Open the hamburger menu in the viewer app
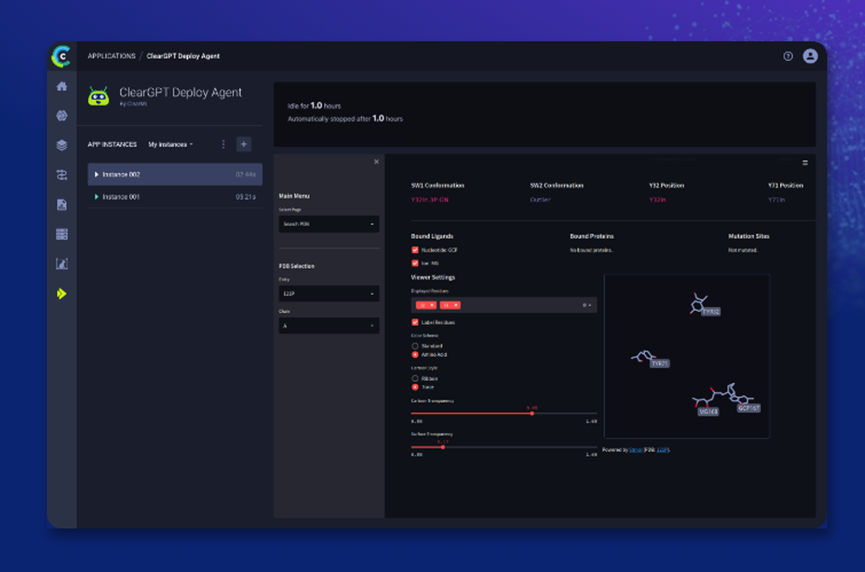 [805, 163]
